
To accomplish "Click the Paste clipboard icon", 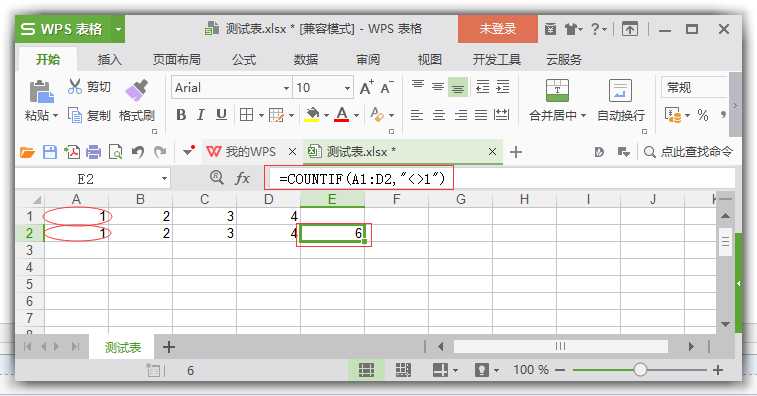I will 42,91.
